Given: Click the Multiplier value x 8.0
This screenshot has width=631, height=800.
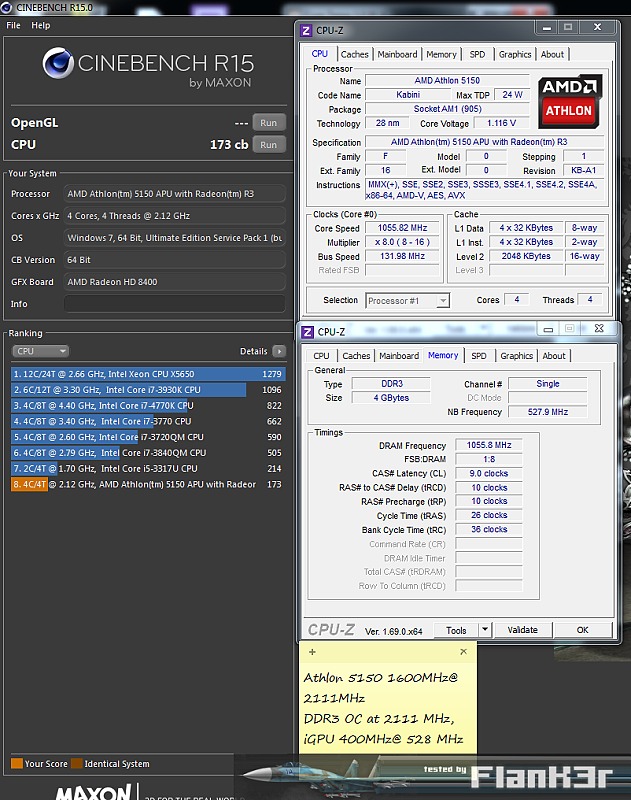Looking at the screenshot, I should coord(402,242).
